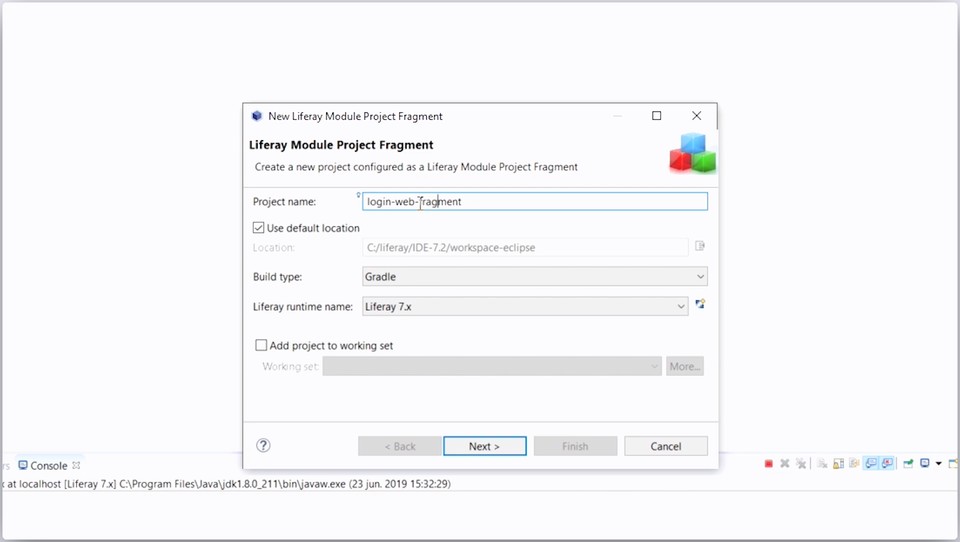Screen dimensions: 960x542
Task: Toggle Word Wrap icon in Console toolbar
Action: (854, 464)
